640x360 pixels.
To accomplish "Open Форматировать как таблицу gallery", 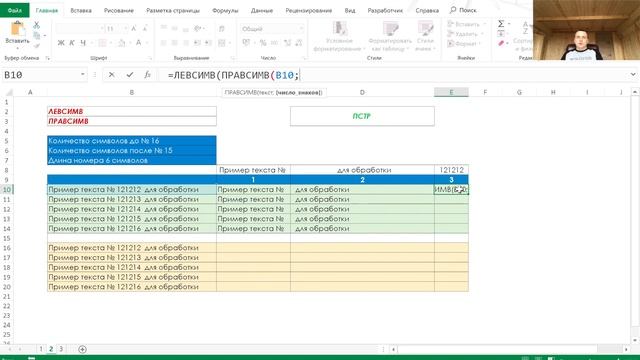I will pyautogui.click(x=390, y=36).
